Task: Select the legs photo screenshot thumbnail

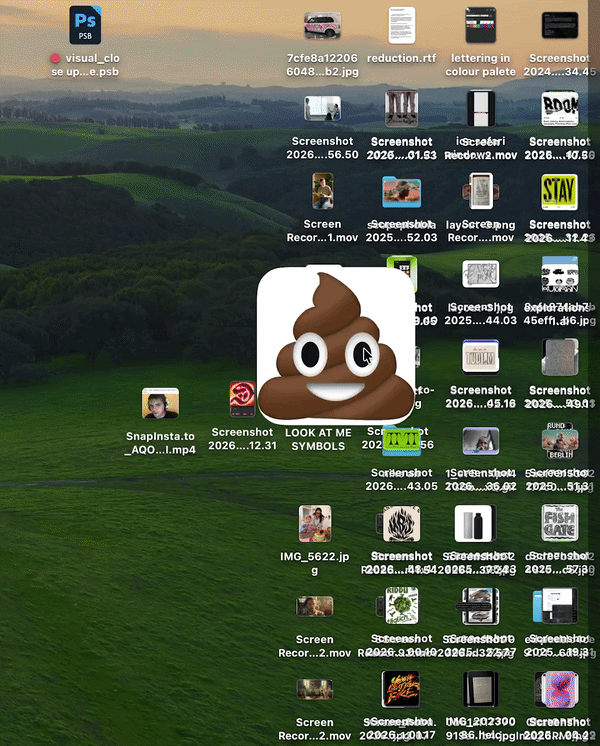Action: 402,108
